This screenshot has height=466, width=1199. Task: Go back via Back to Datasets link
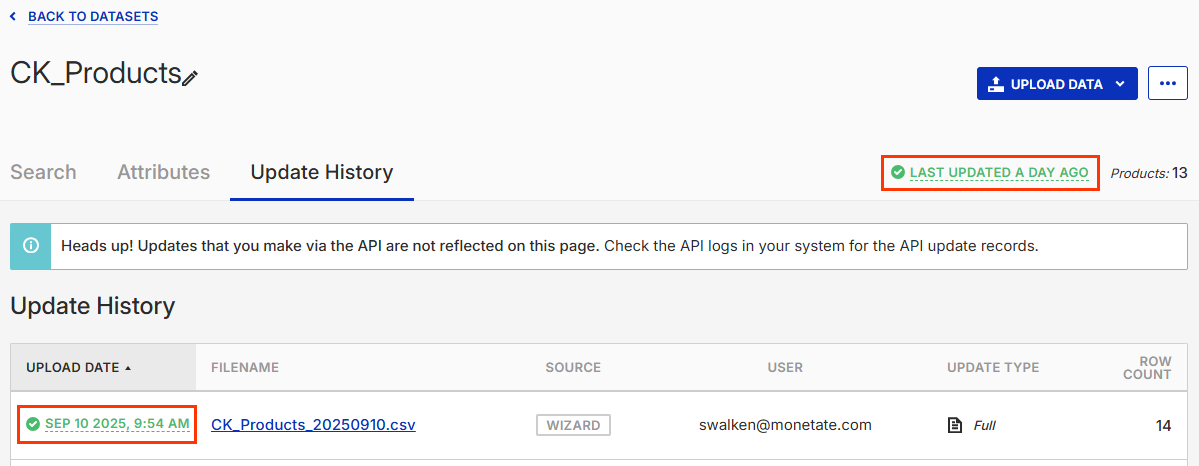coord(93,17)
